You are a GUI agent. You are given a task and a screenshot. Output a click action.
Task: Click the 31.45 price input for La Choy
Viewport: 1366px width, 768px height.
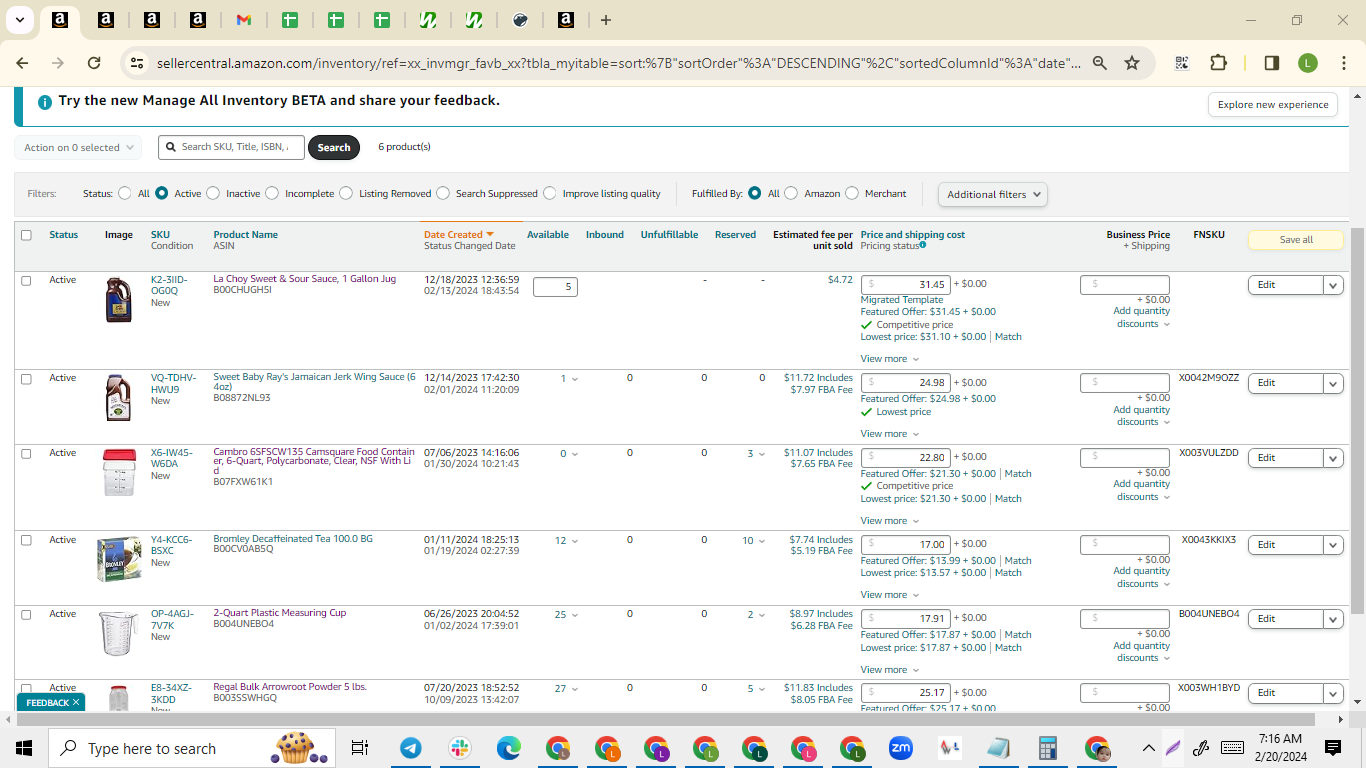[x=905, y=285]
